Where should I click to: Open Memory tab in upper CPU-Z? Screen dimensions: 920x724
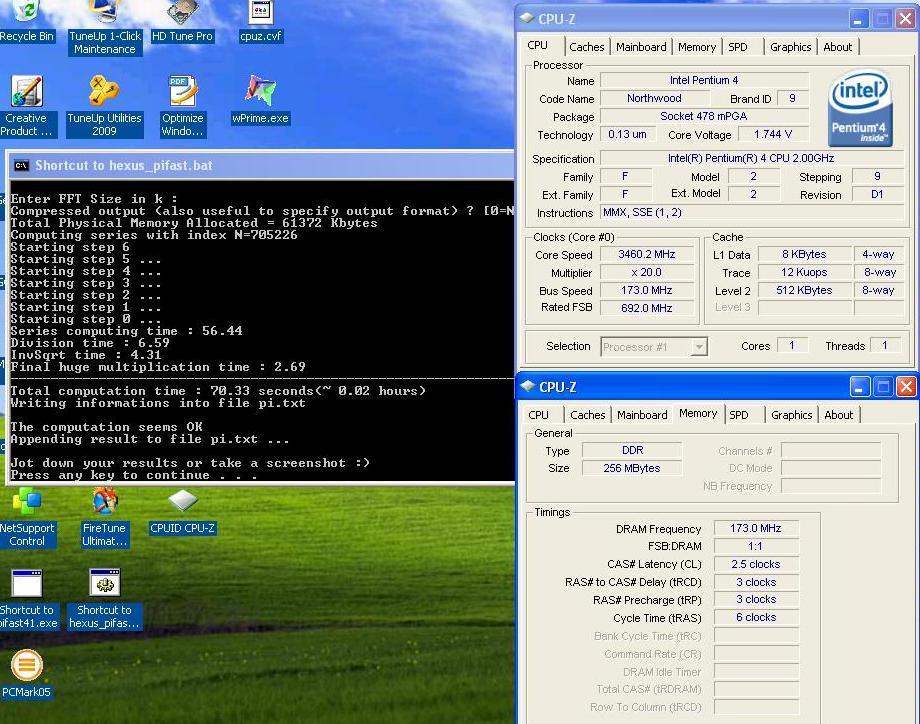click(x=696, y=47)
